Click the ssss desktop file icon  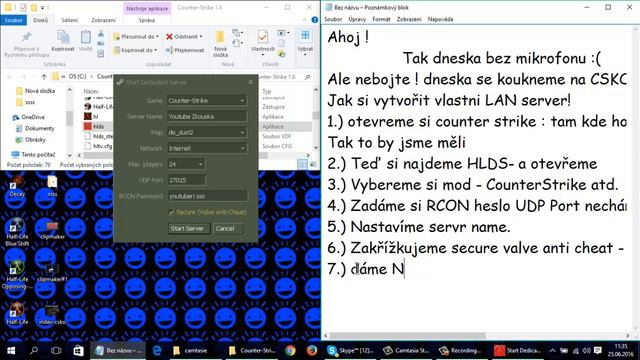coord(52,187)
